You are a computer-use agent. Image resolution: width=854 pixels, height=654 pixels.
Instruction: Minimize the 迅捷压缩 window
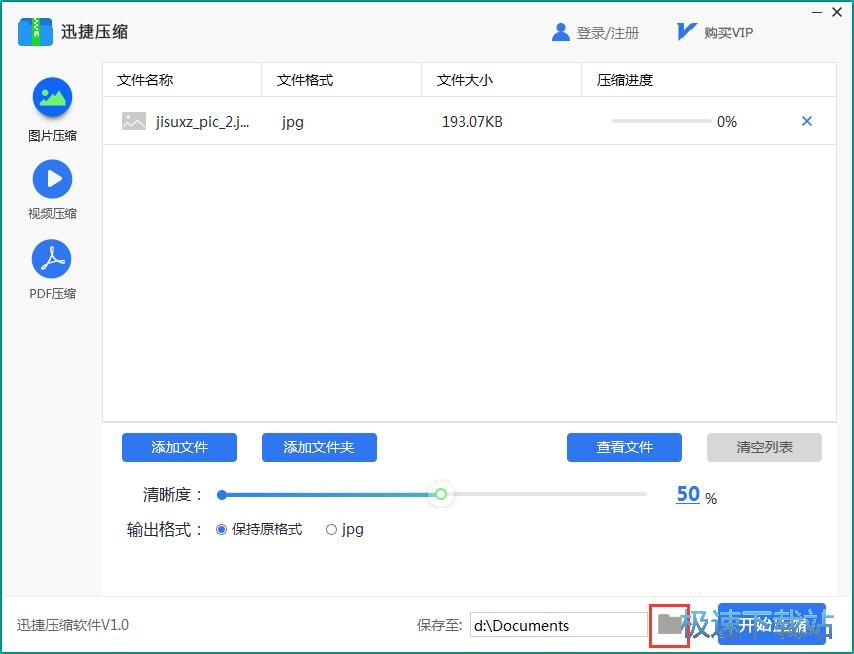coord(817,12)
